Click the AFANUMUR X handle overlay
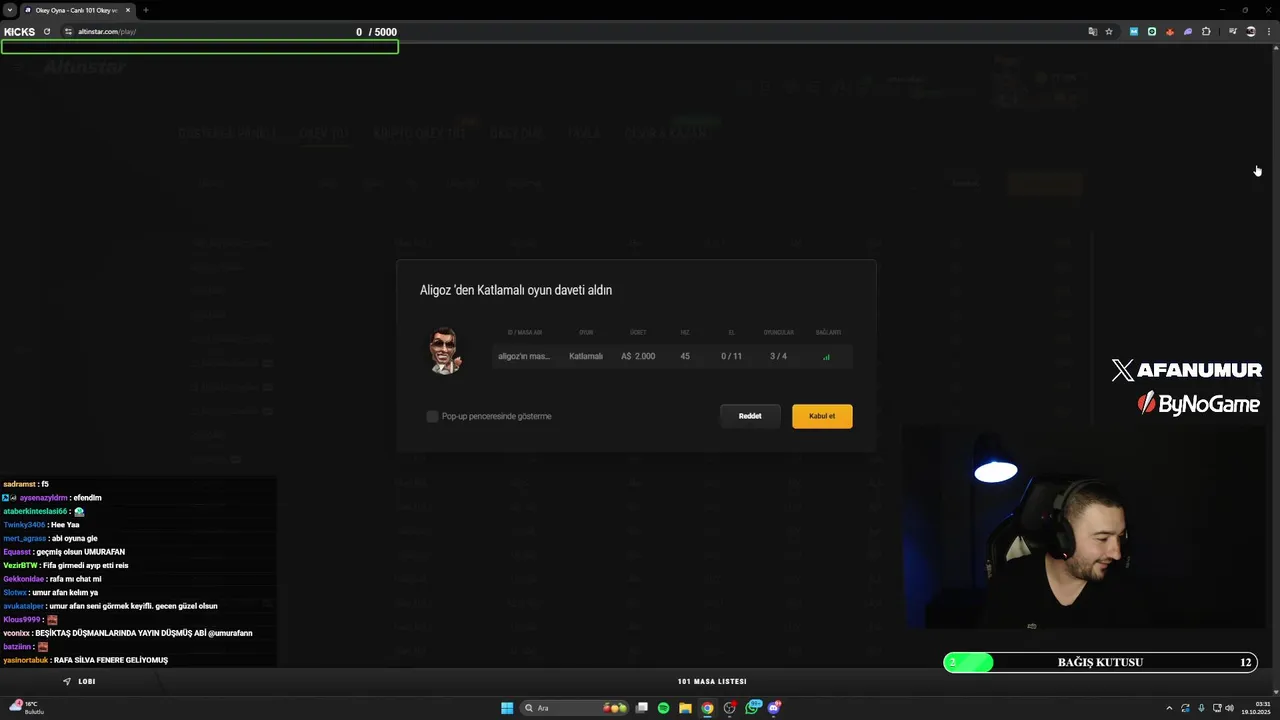The width and height of the screenshot is (1280, 720). [1186, 370]
